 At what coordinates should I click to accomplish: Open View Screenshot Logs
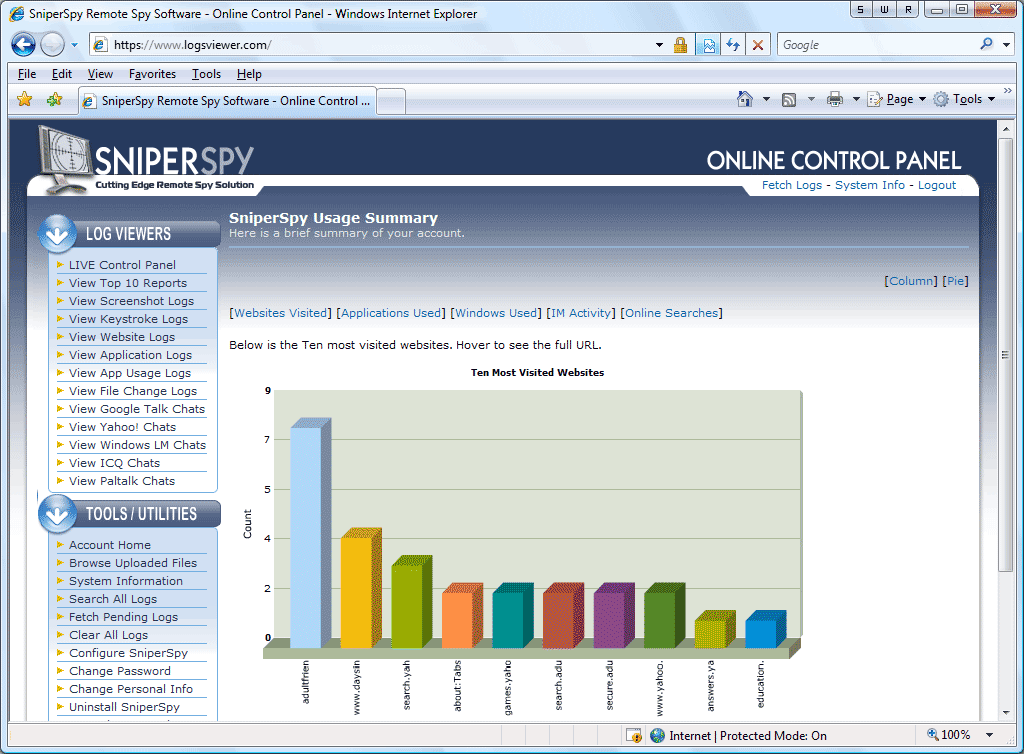pyautogui.click(x=131, y=300)
